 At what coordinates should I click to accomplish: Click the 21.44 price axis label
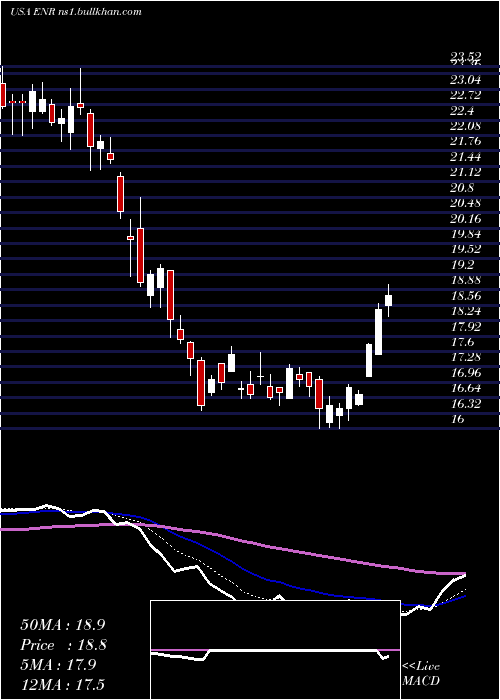coord(466,157)
